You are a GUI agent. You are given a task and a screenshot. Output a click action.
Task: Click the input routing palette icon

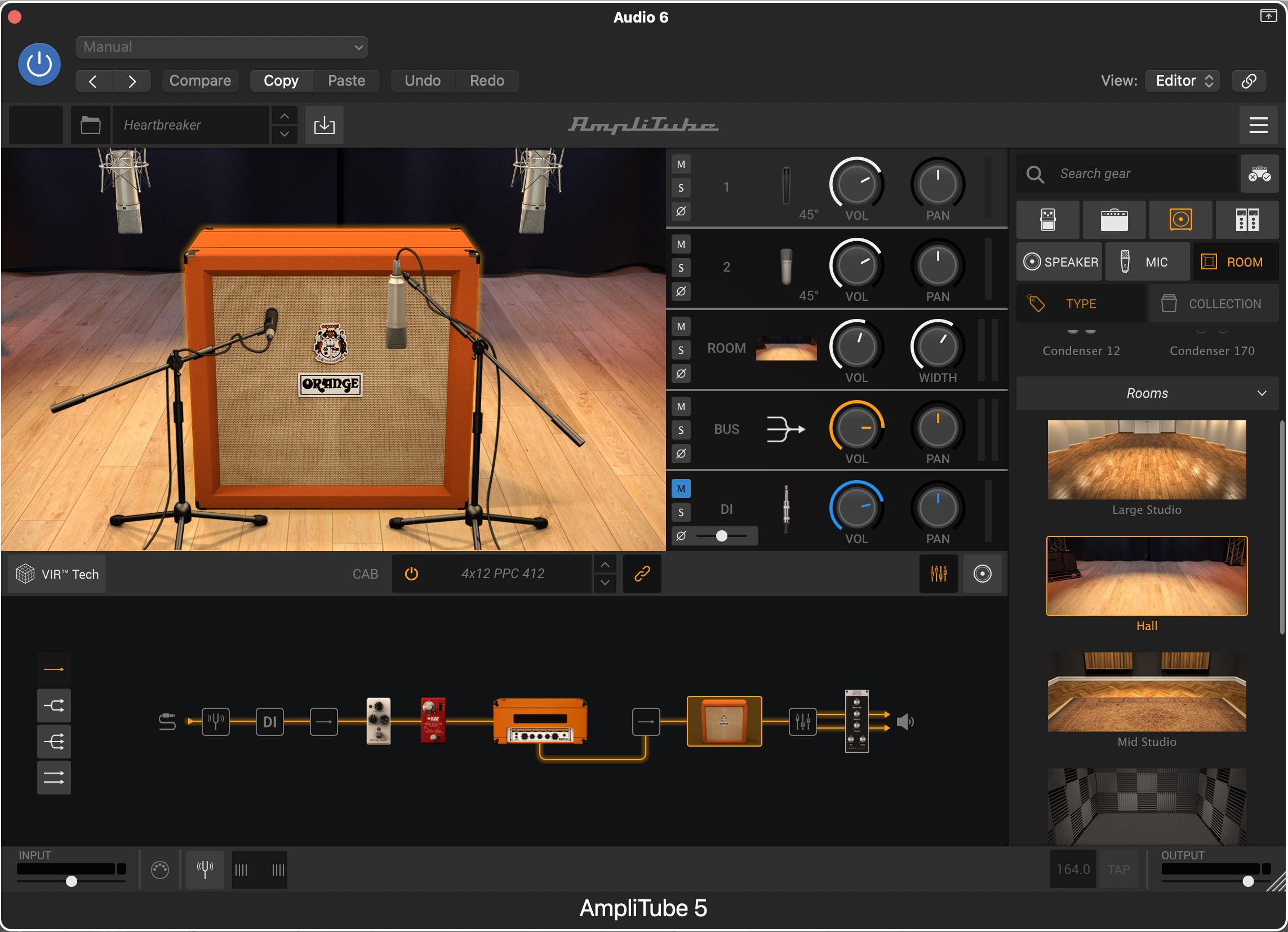pos(160,869)
